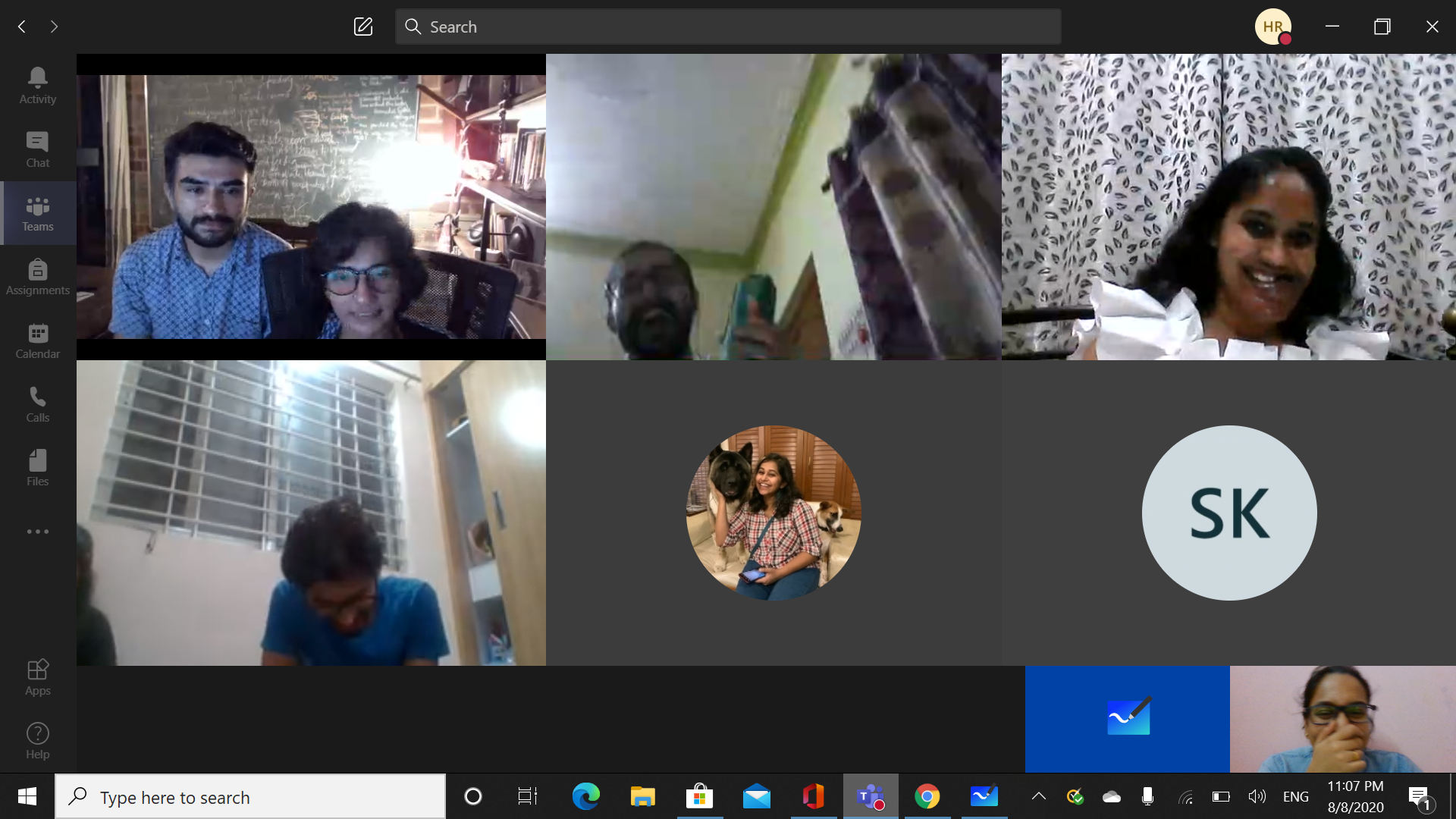Go forward using the forward arrow

click(x=54, y=27)
